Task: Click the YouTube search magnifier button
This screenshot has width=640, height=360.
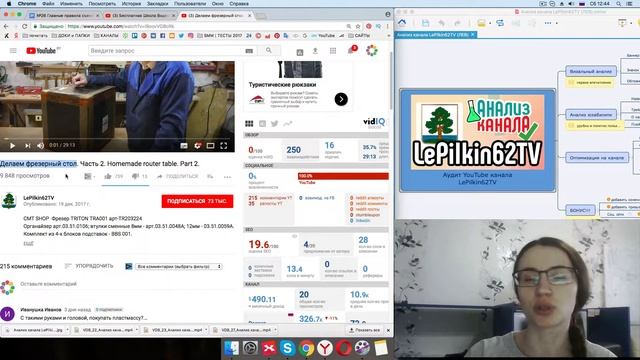Action: 269,51
